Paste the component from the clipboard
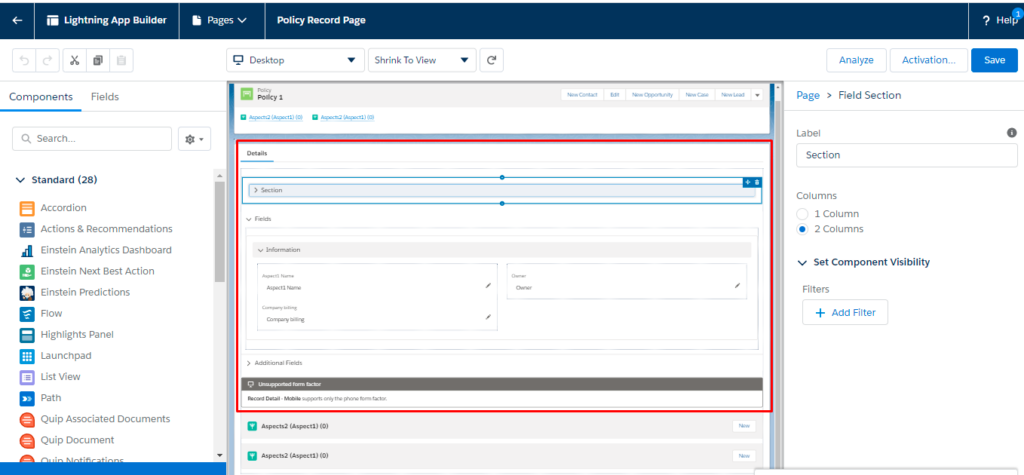 click(x=121, y=60)
